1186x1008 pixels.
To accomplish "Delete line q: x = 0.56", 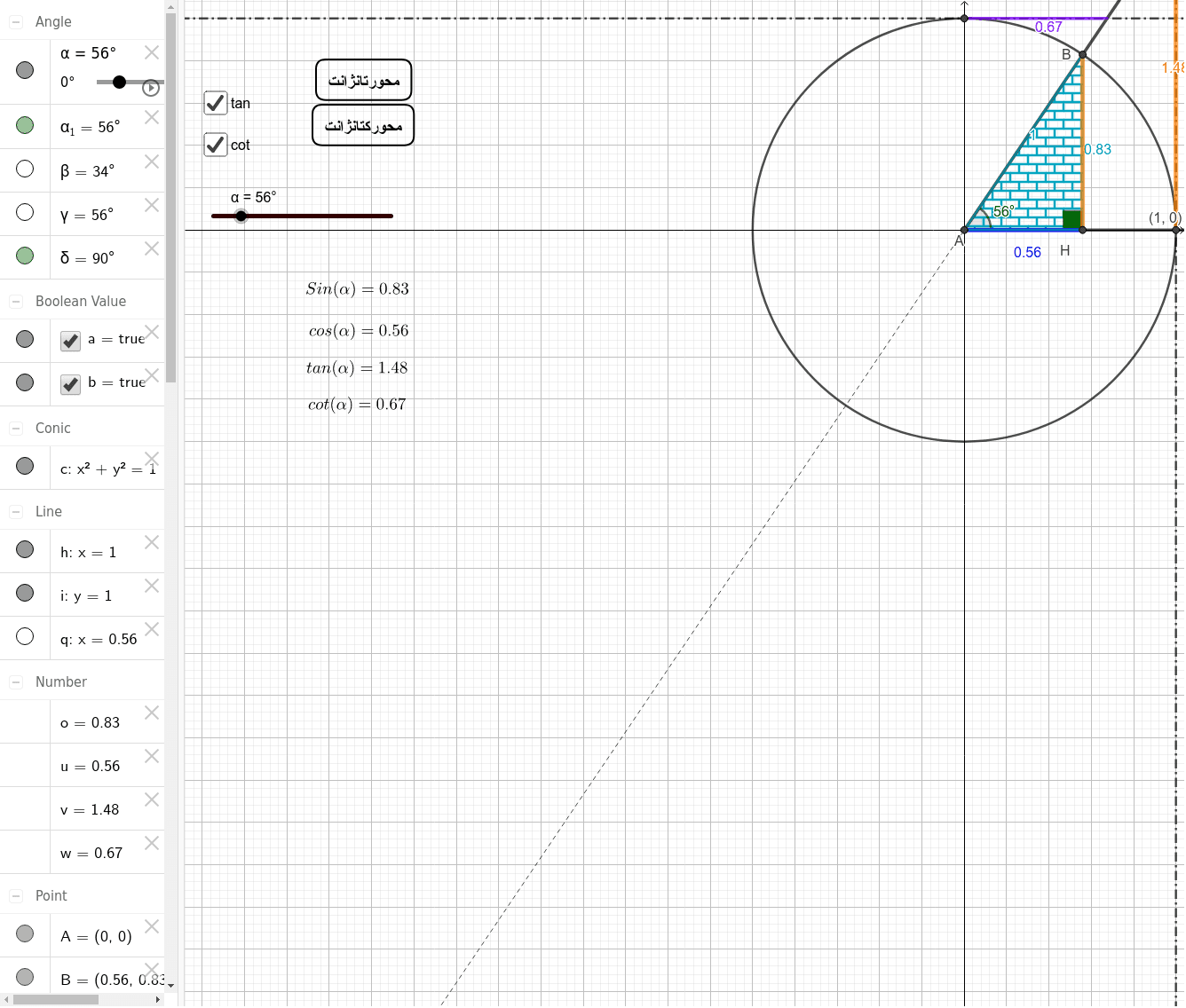I will [151, 629].
